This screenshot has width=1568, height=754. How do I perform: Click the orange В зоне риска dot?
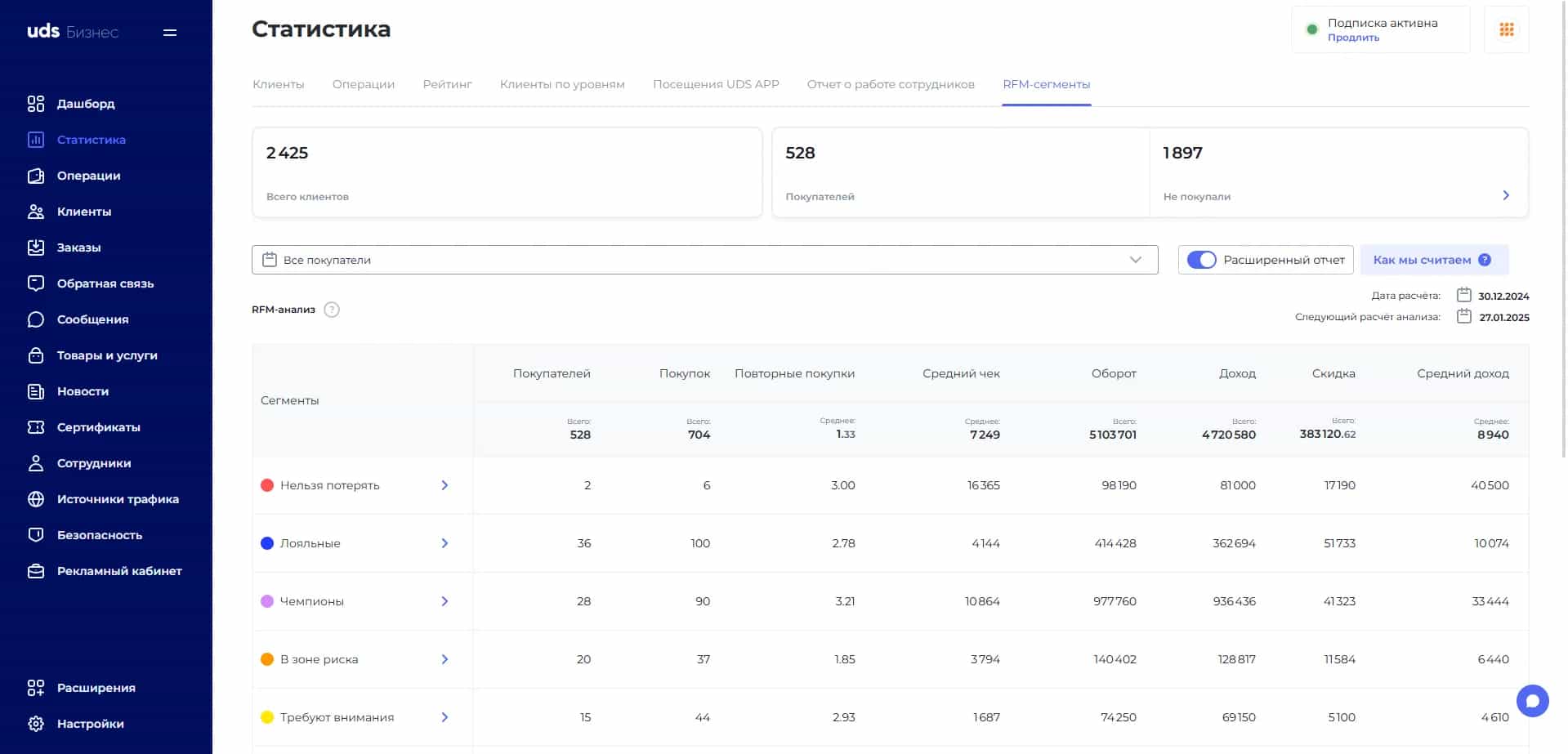click(x=267, y=659)
